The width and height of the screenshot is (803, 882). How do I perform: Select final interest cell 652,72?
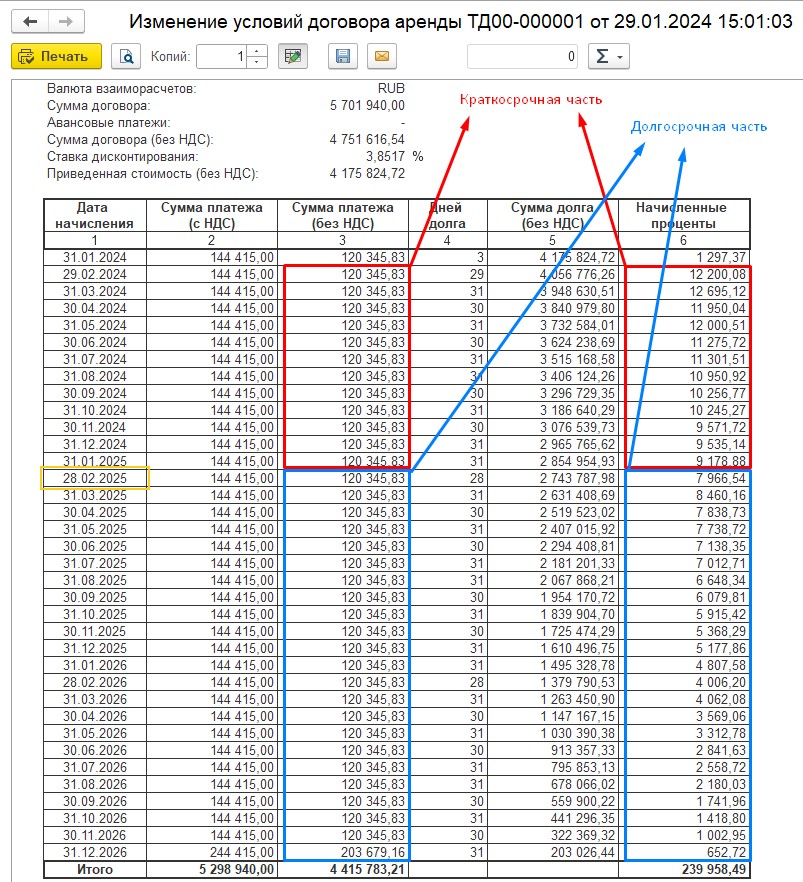coord(684,852)
